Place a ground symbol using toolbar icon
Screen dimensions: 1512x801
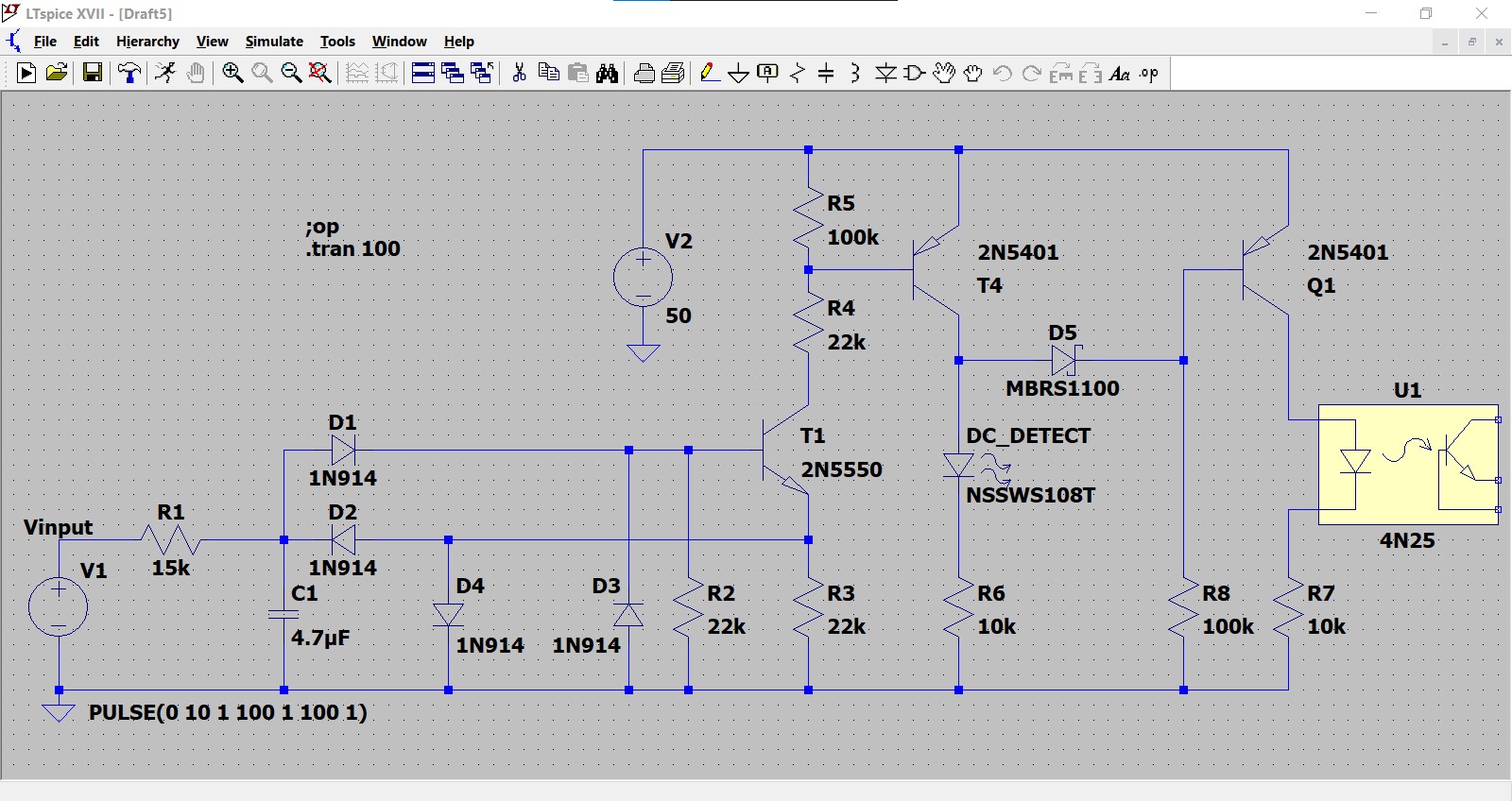[x=739, y=73]
